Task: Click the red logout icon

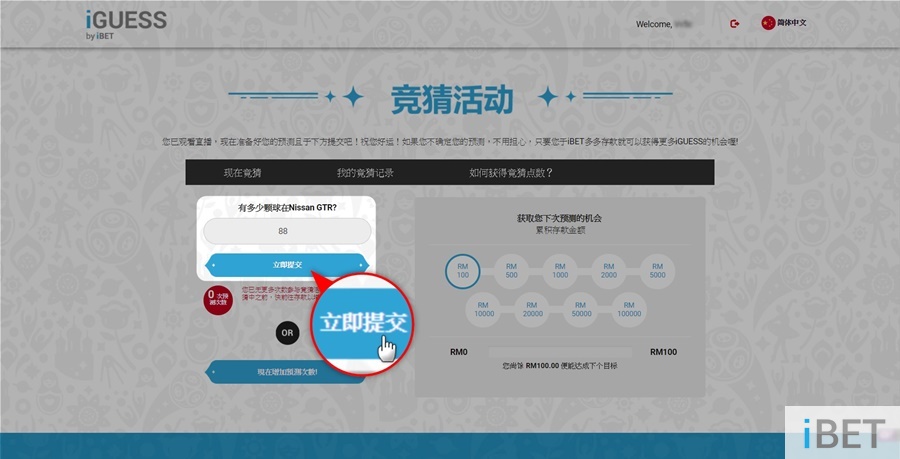Action: click(x=735, y=23)
